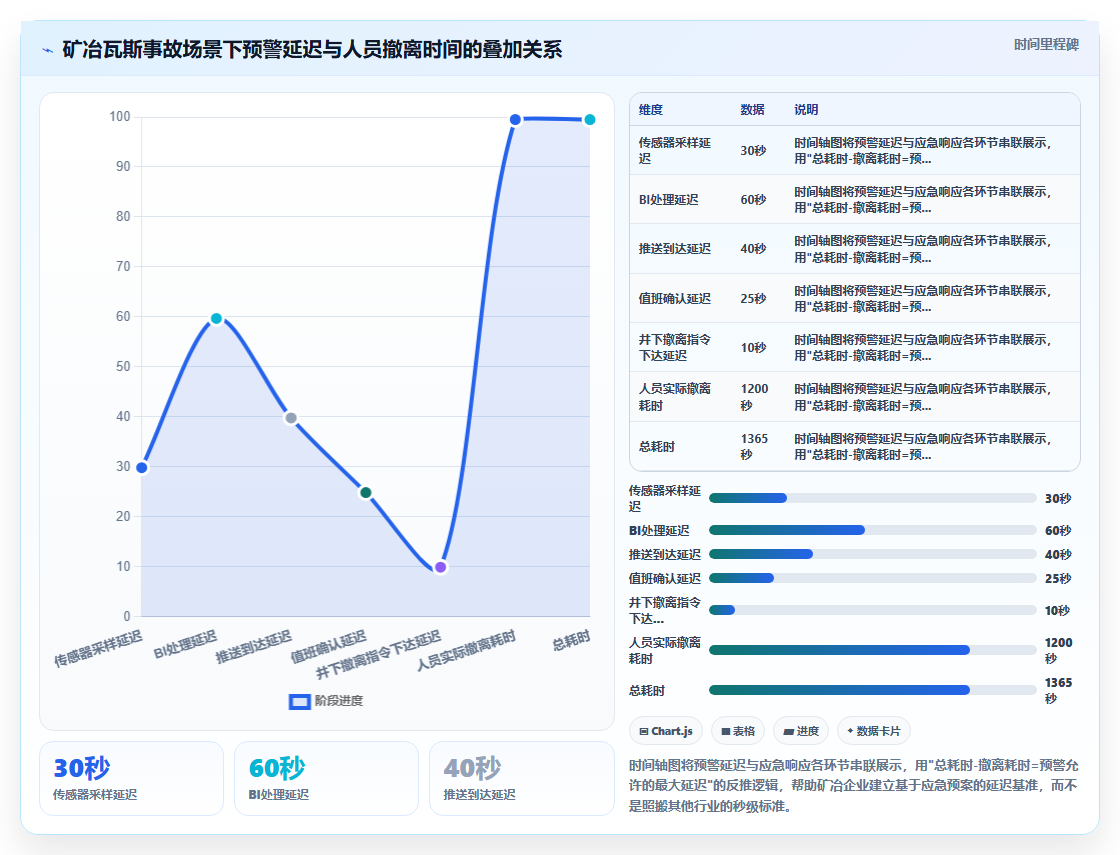Click the 传感器采样延迟 progress bar
Viewport: 1120px width, 855px height.
(873, 498)
